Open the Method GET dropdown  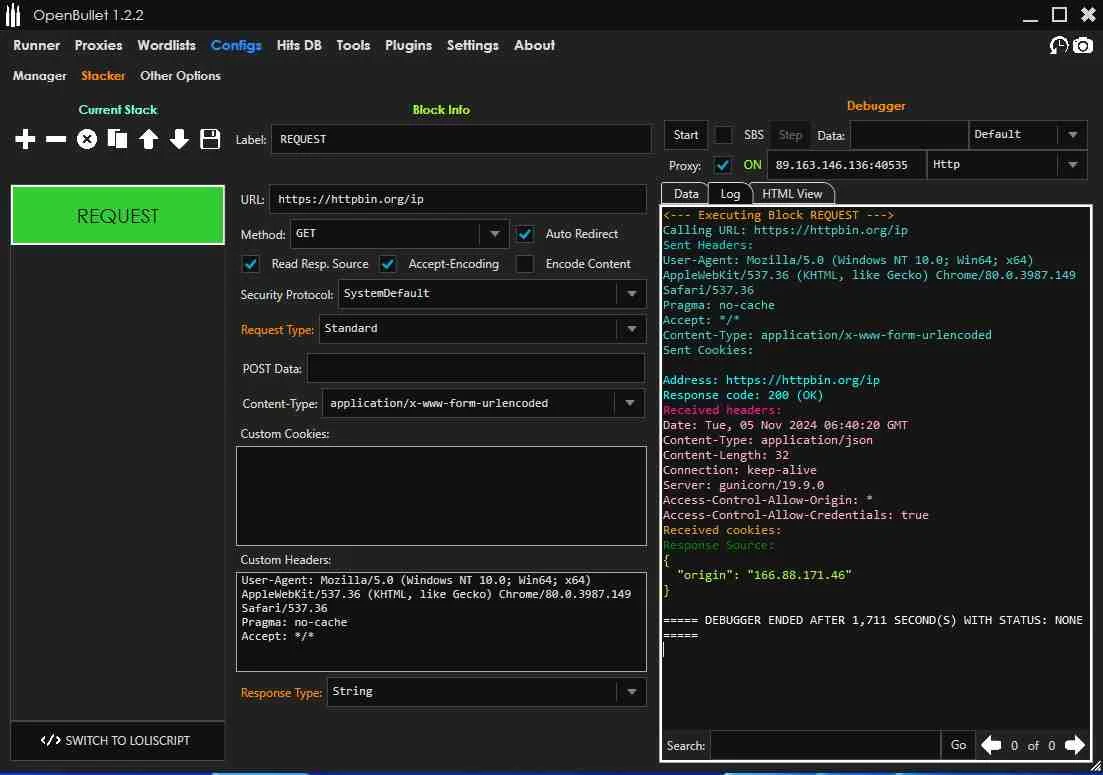click(399, 233)
